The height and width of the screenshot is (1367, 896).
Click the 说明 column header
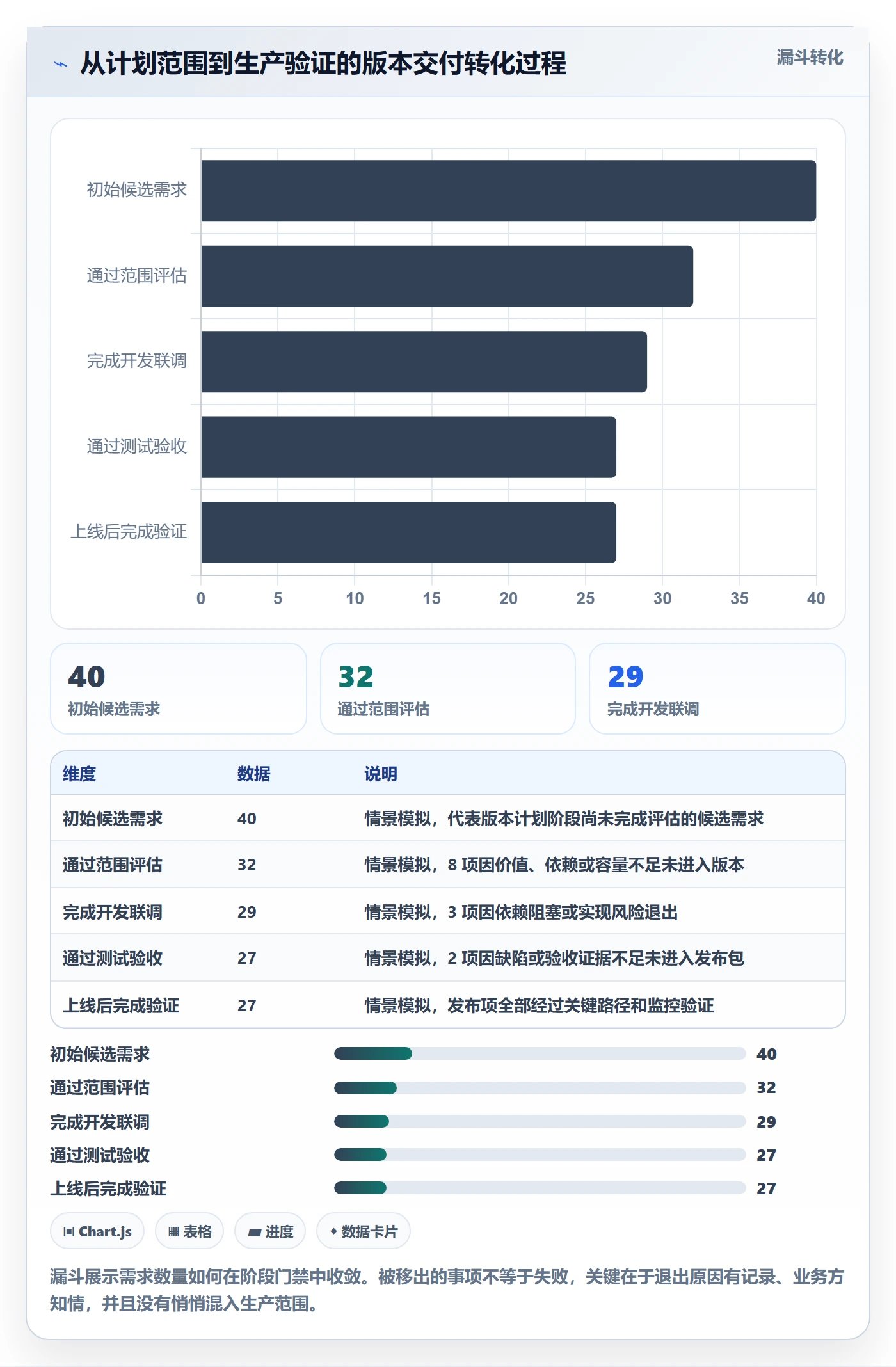[381, 774]
